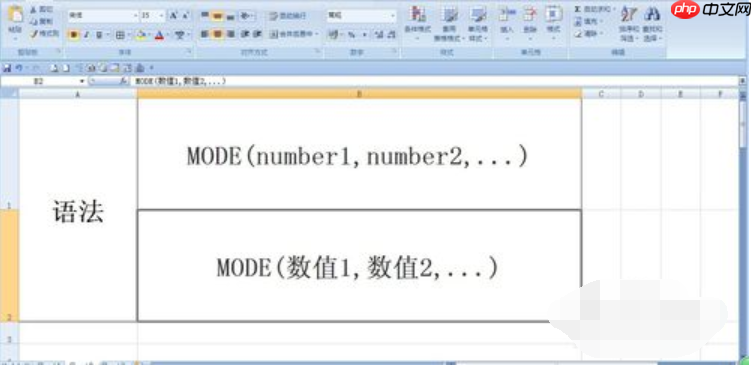Click the Paste icon in clipboard group

coord(15,14)
